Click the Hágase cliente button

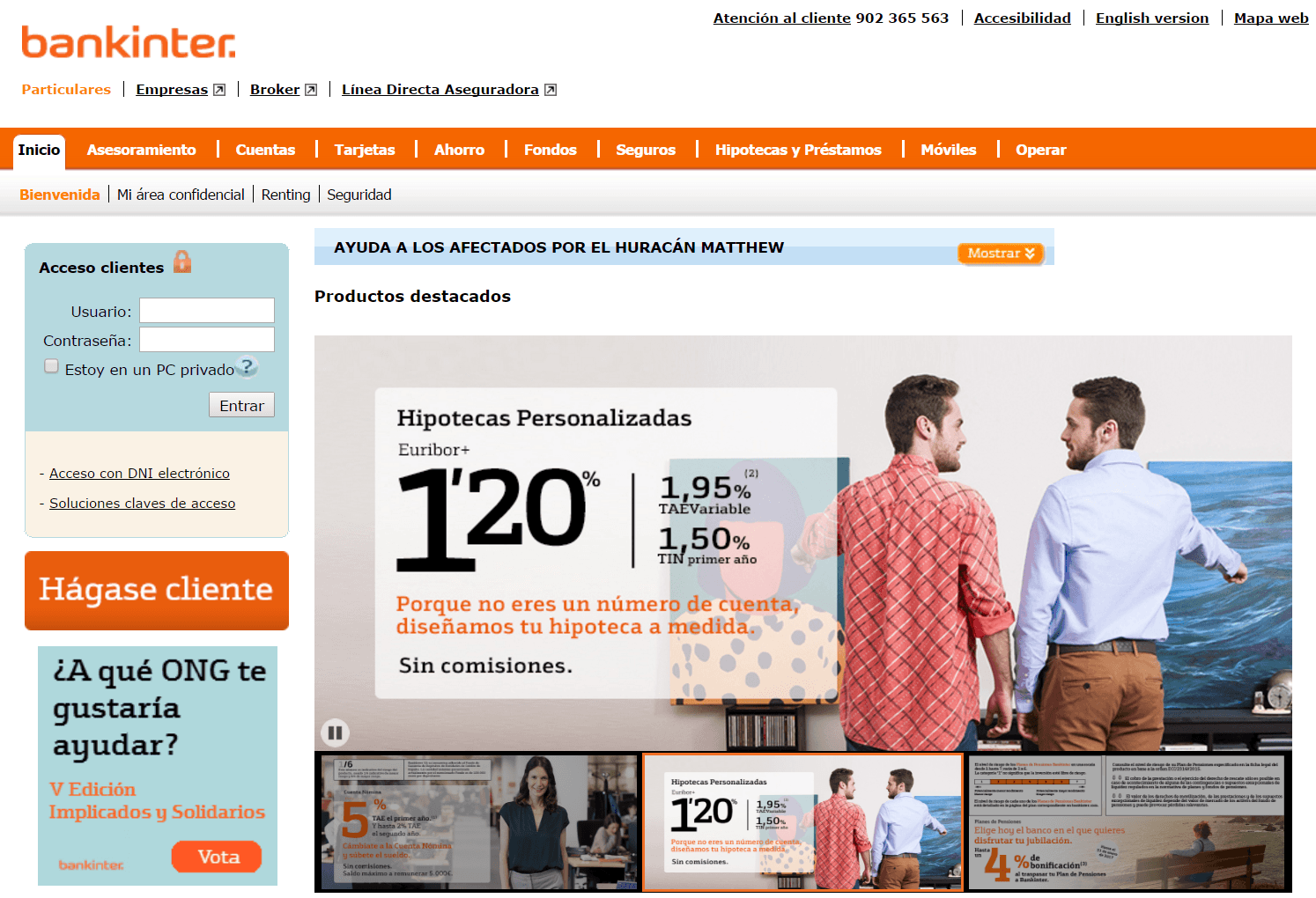[157, 591]
